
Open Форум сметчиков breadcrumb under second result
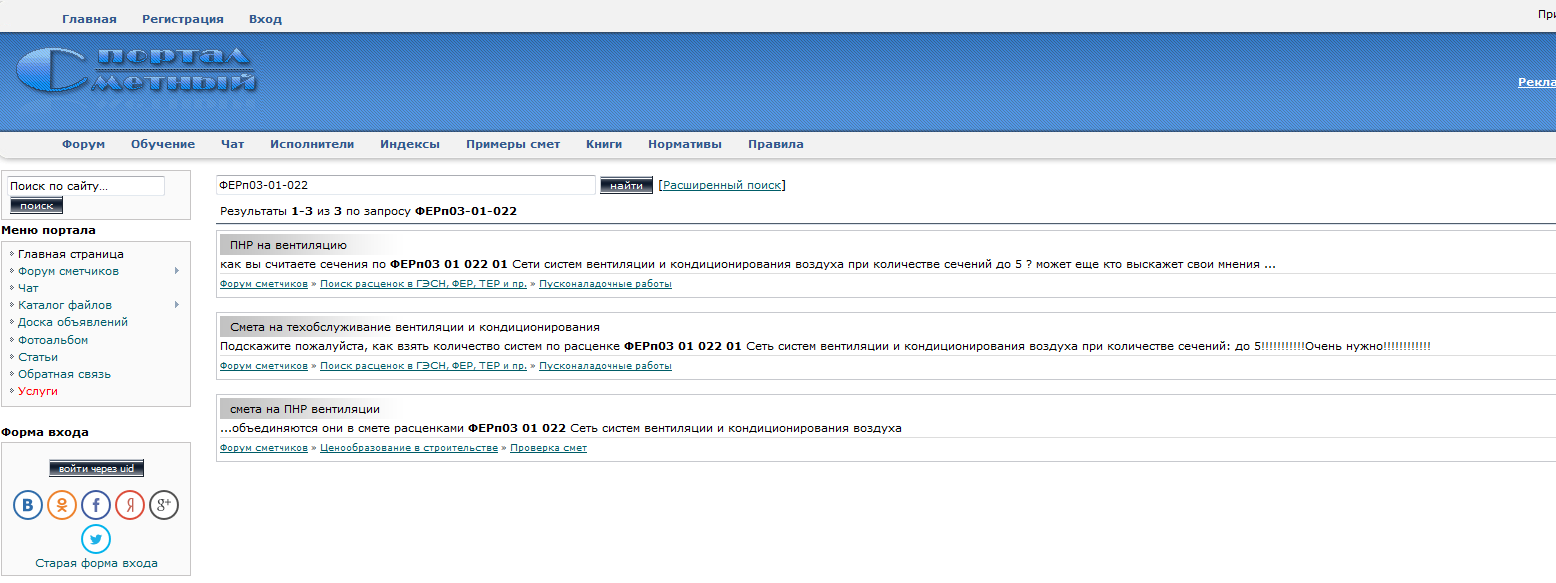264,366
